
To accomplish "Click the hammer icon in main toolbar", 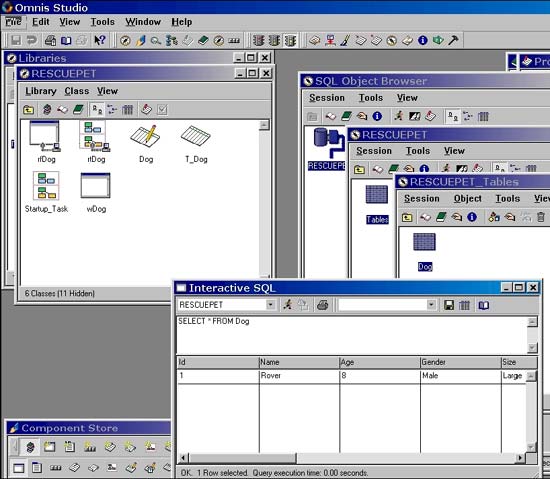I will click(x=453, y=40).
